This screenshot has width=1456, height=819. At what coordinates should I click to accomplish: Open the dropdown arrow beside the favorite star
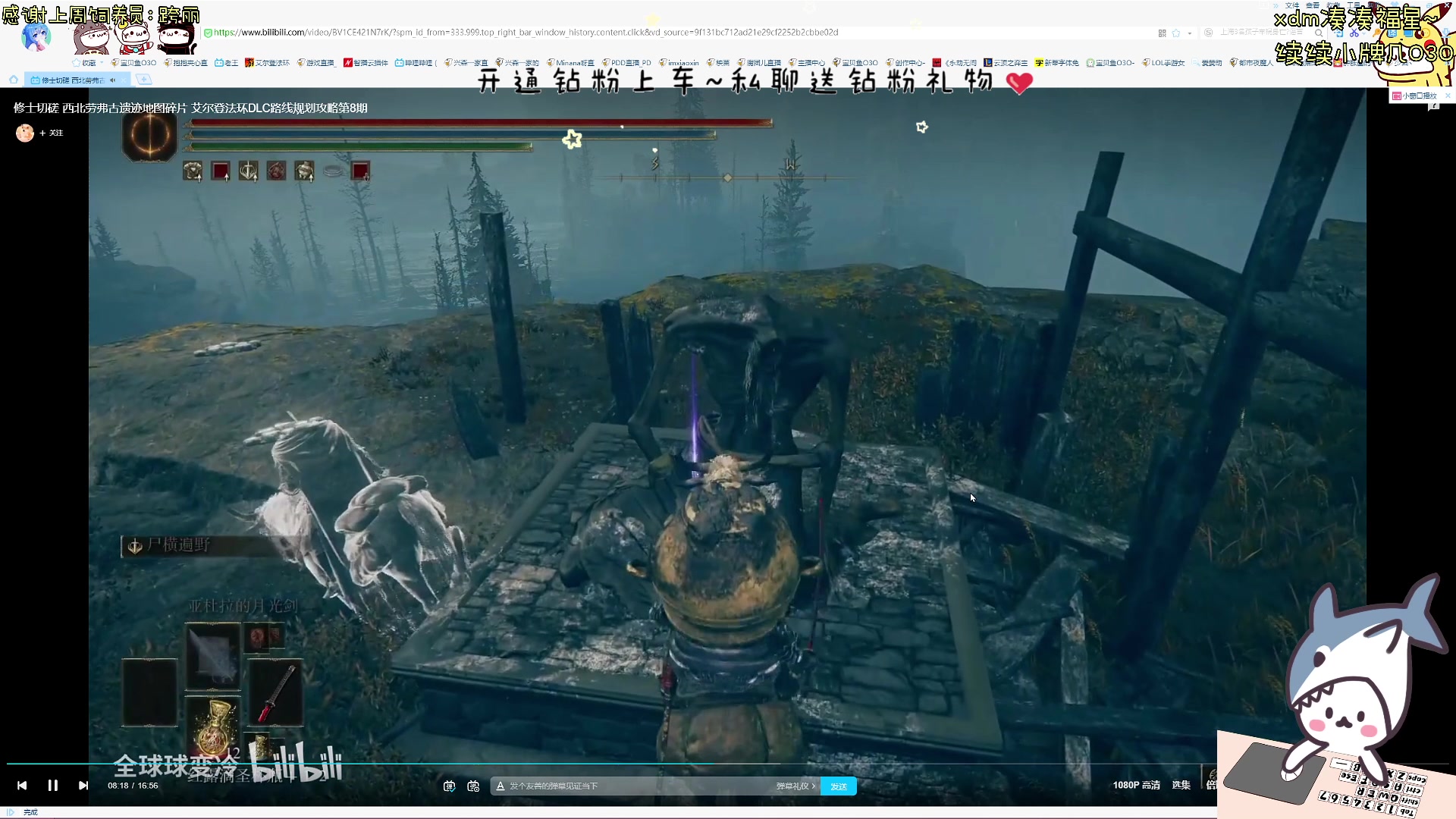click(1189, 33)
